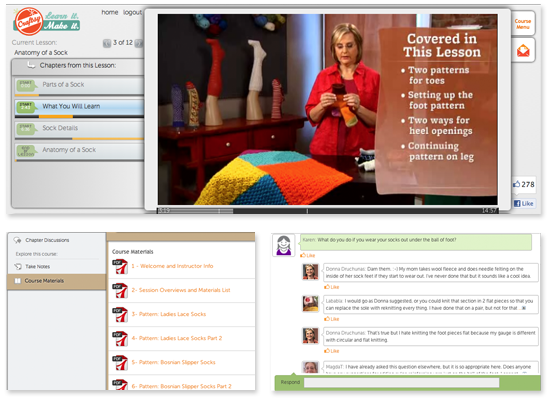548x398 pixels.
Task: Open Pattern: Ladies Lace Socks PDF link
Action: [169, 314]
